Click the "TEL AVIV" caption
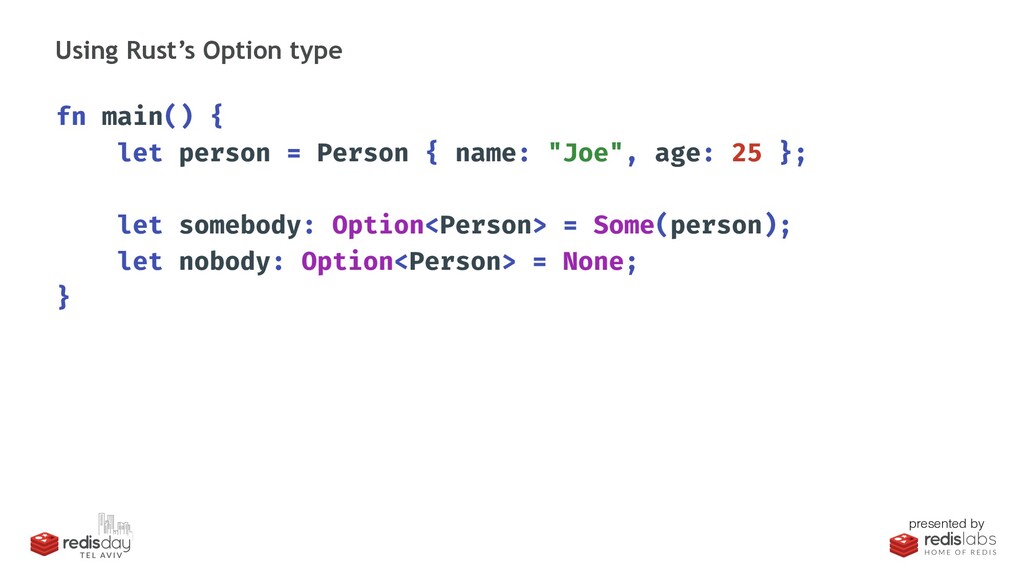The height and width of the screenshot is (576, 1024). (101, 555)
